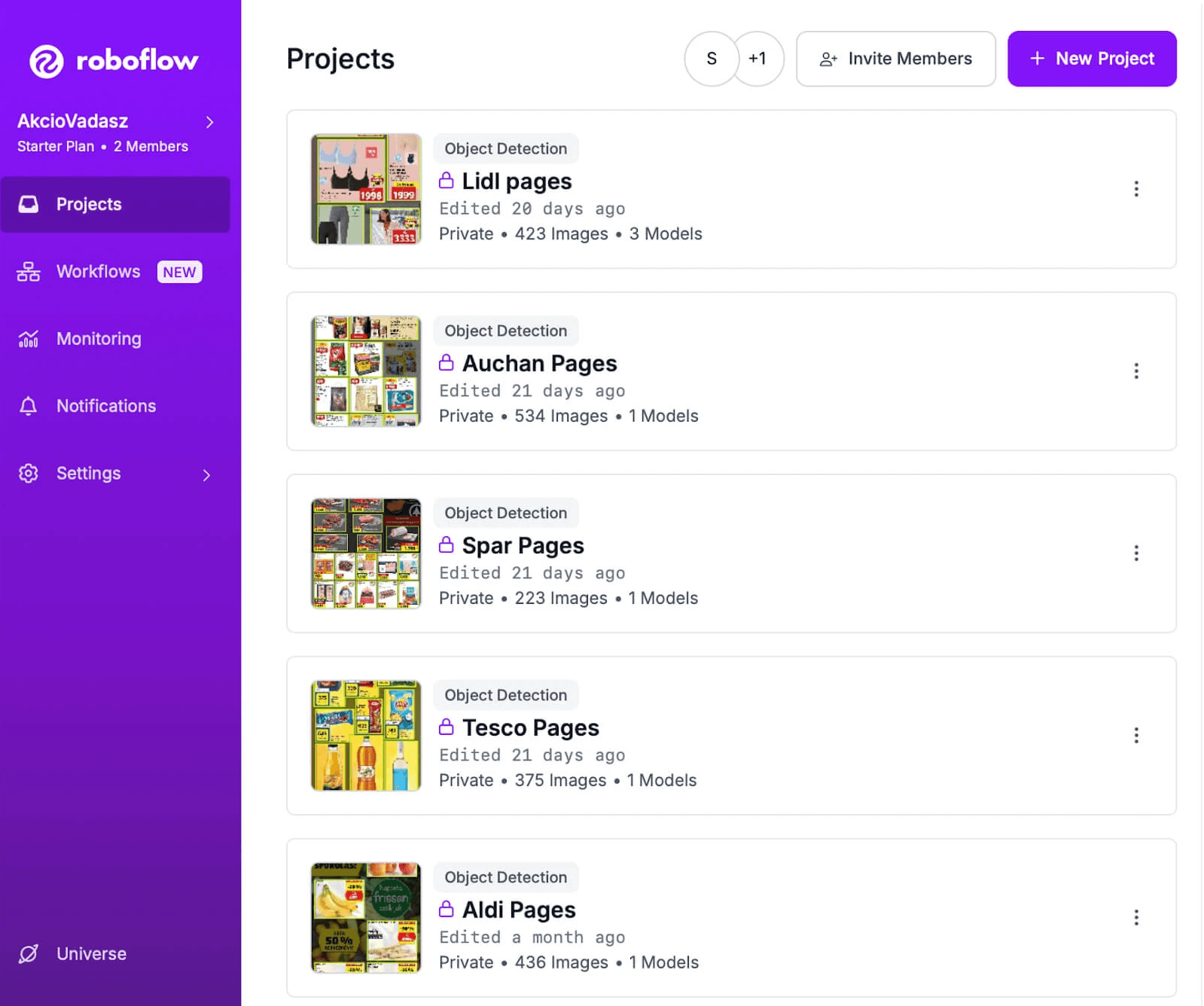This screenshot has height=1006, width=1204.
Task: Click the lock icon beside Auchan Pages
Action: pos(447,363)
